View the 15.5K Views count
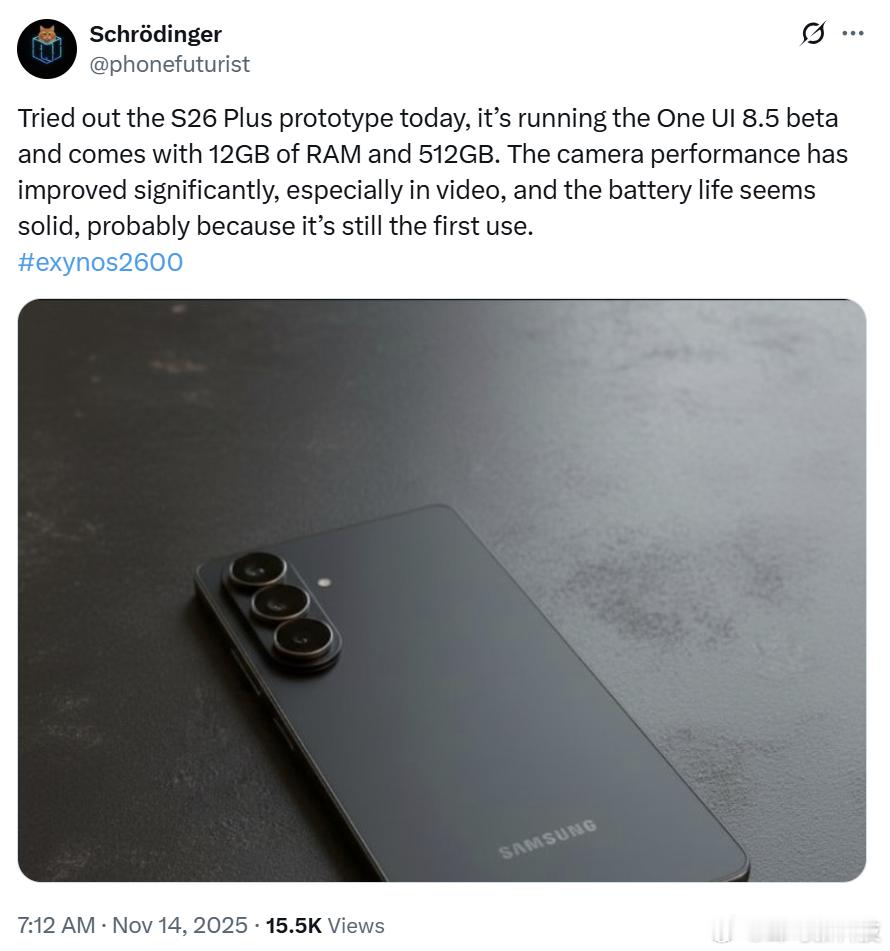Viewport: 890px width, 951px height. click(325, 926)
